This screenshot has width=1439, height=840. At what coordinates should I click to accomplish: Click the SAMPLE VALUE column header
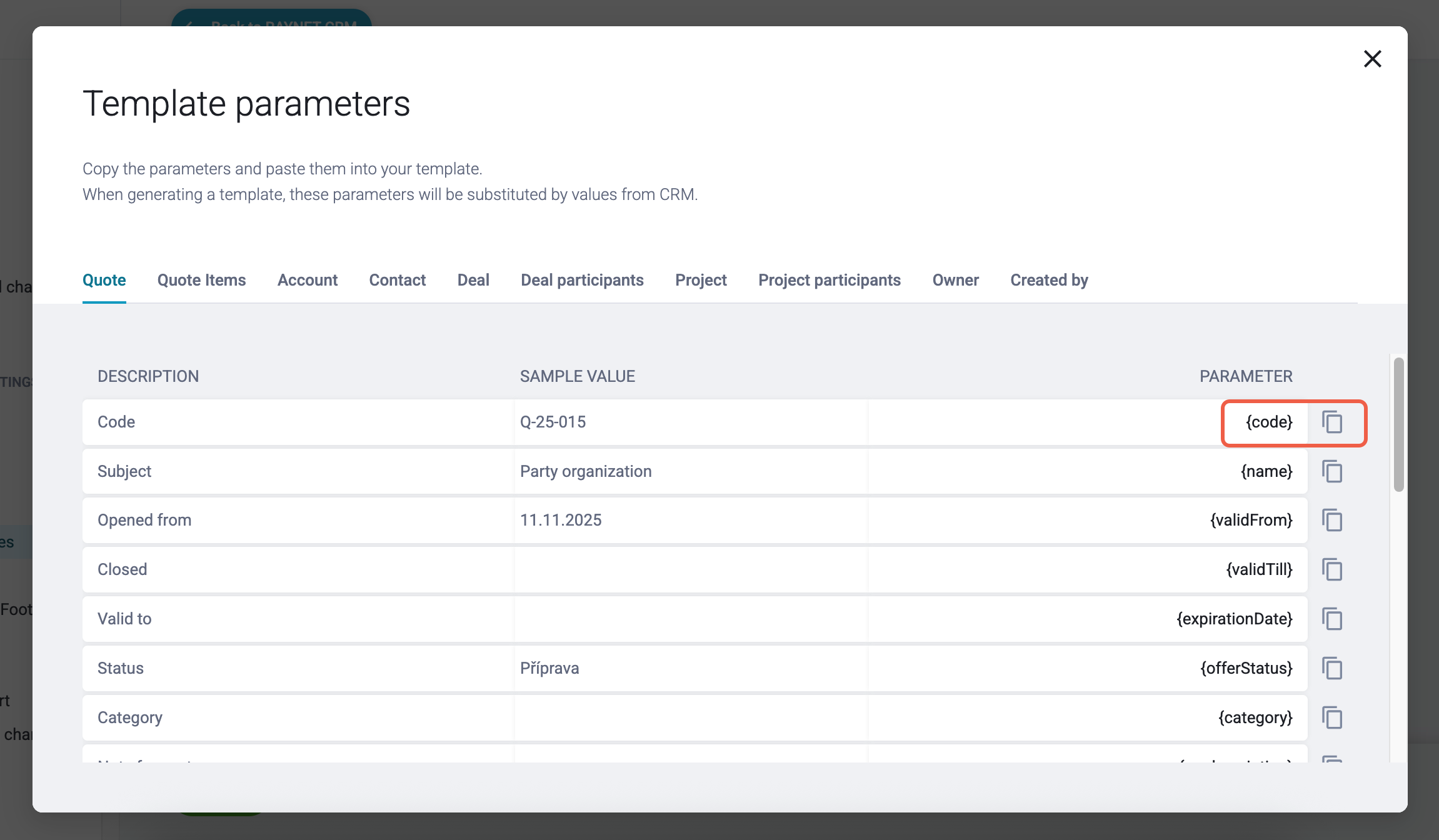pyautogui.click(x=578, y=376)
